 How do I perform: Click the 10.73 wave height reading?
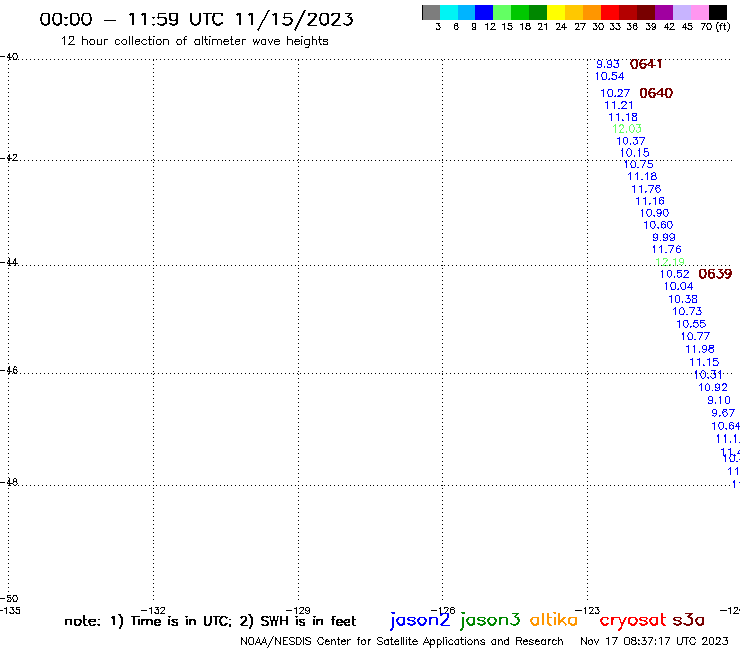[x=687, y=311]
